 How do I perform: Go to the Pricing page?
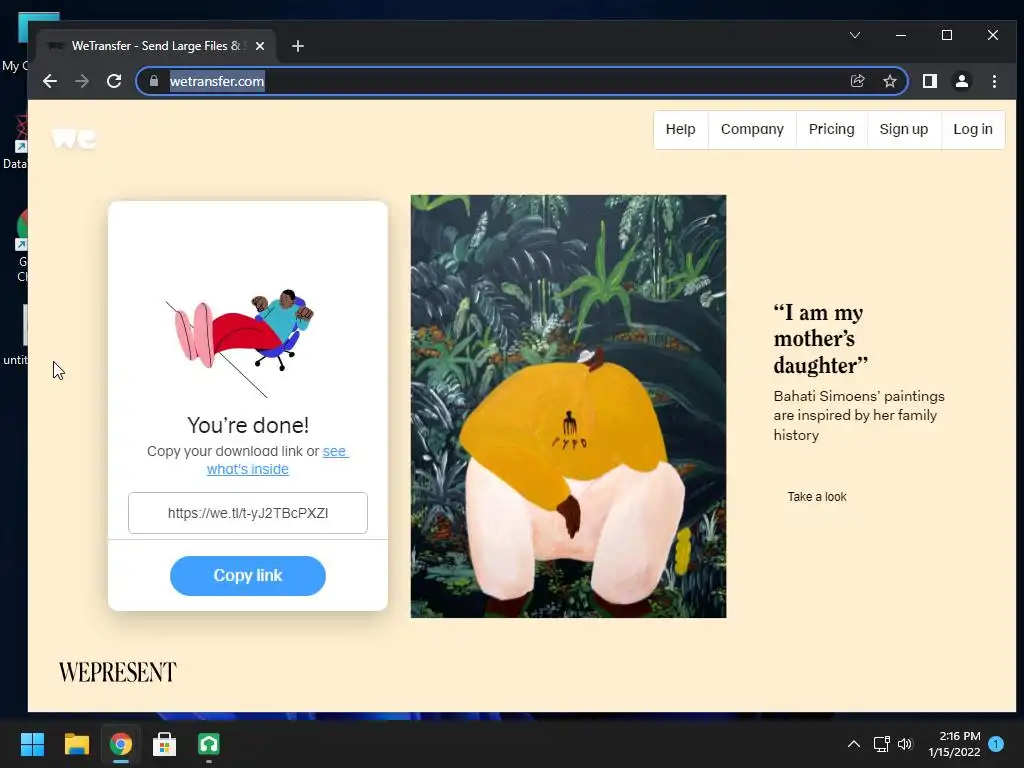[831, 129]
